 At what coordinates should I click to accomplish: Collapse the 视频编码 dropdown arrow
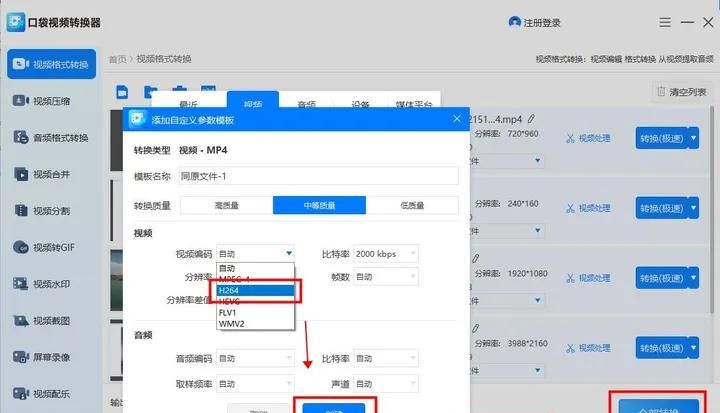pos(289,253)
